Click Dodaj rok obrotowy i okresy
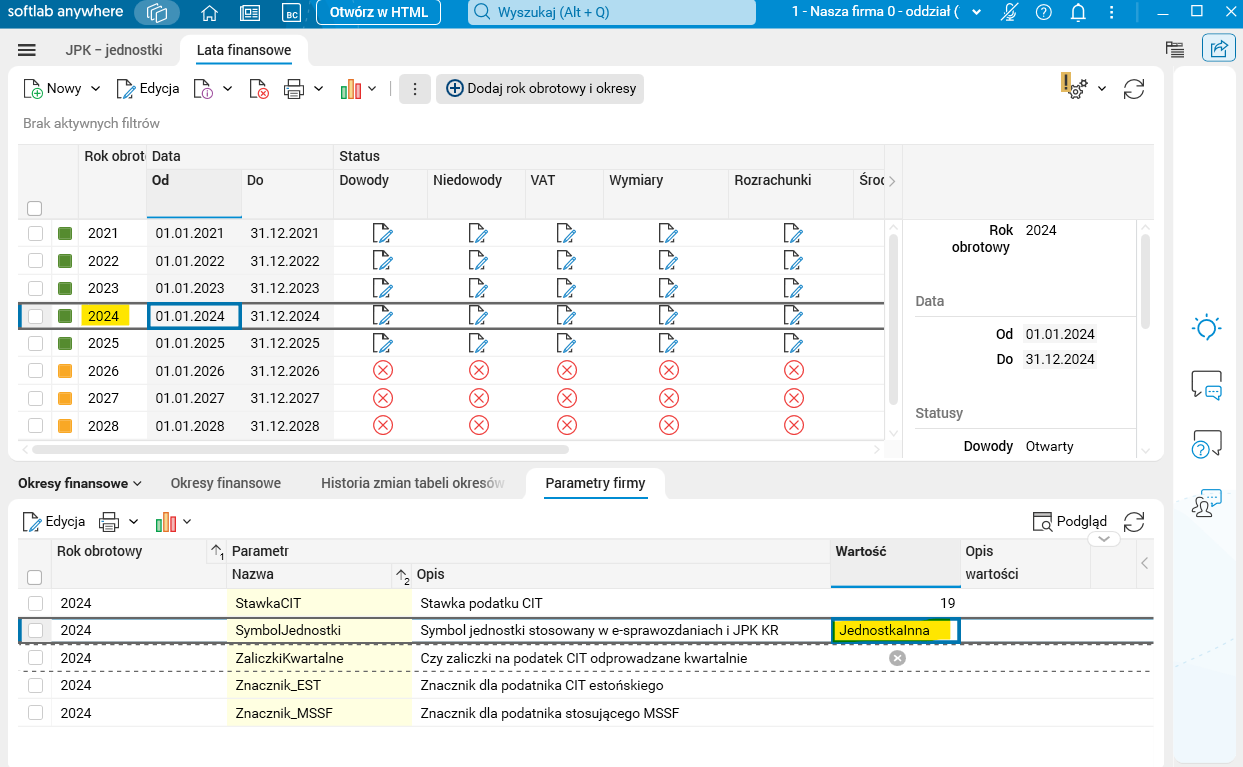 [540, 89]
